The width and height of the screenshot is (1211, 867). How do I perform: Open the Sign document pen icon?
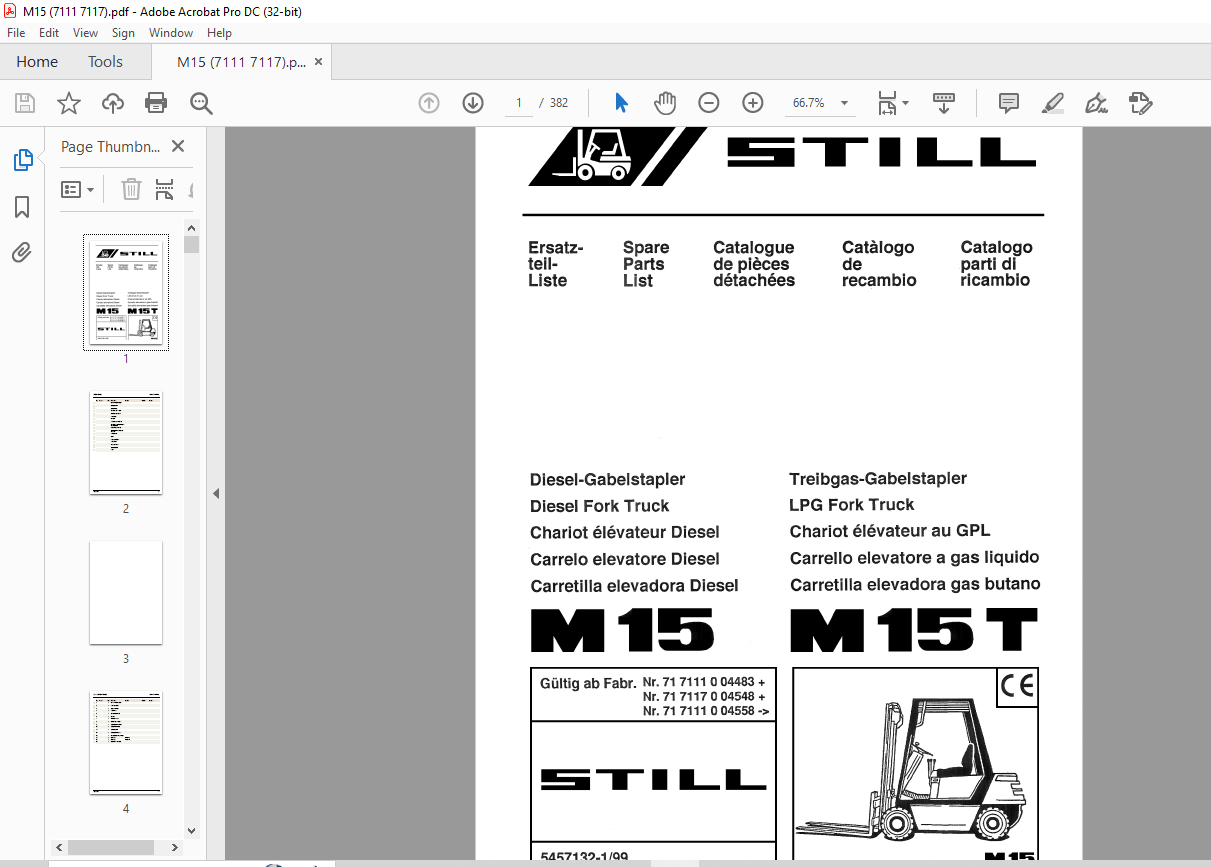coord(1097,103)
